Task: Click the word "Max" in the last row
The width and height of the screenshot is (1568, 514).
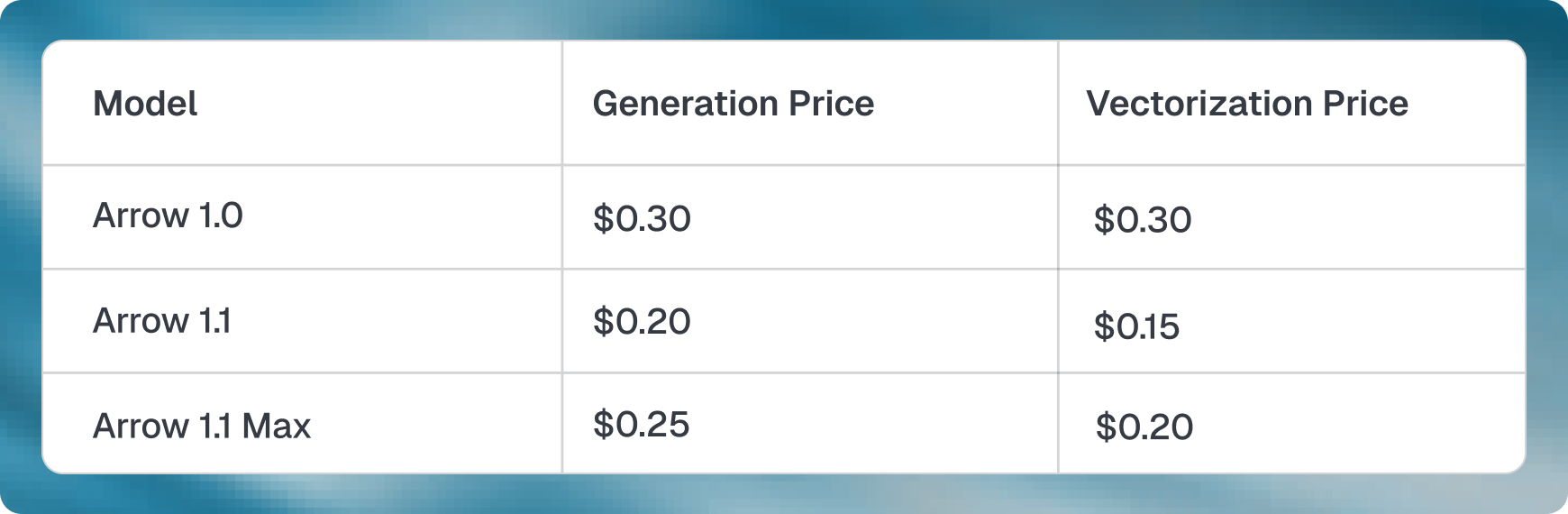Action: (276, 426)
